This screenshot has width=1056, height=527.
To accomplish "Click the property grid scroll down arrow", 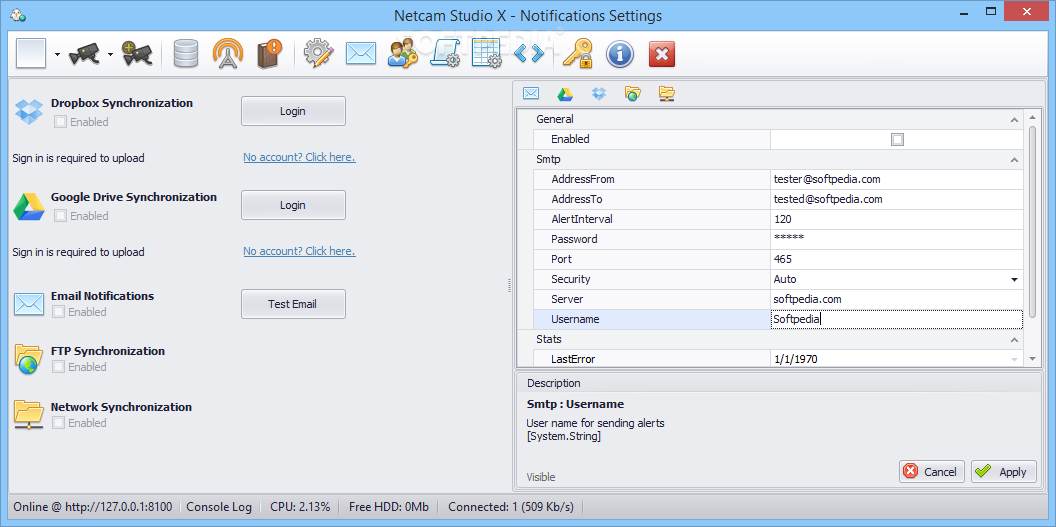I will (x=1032, y=359).
